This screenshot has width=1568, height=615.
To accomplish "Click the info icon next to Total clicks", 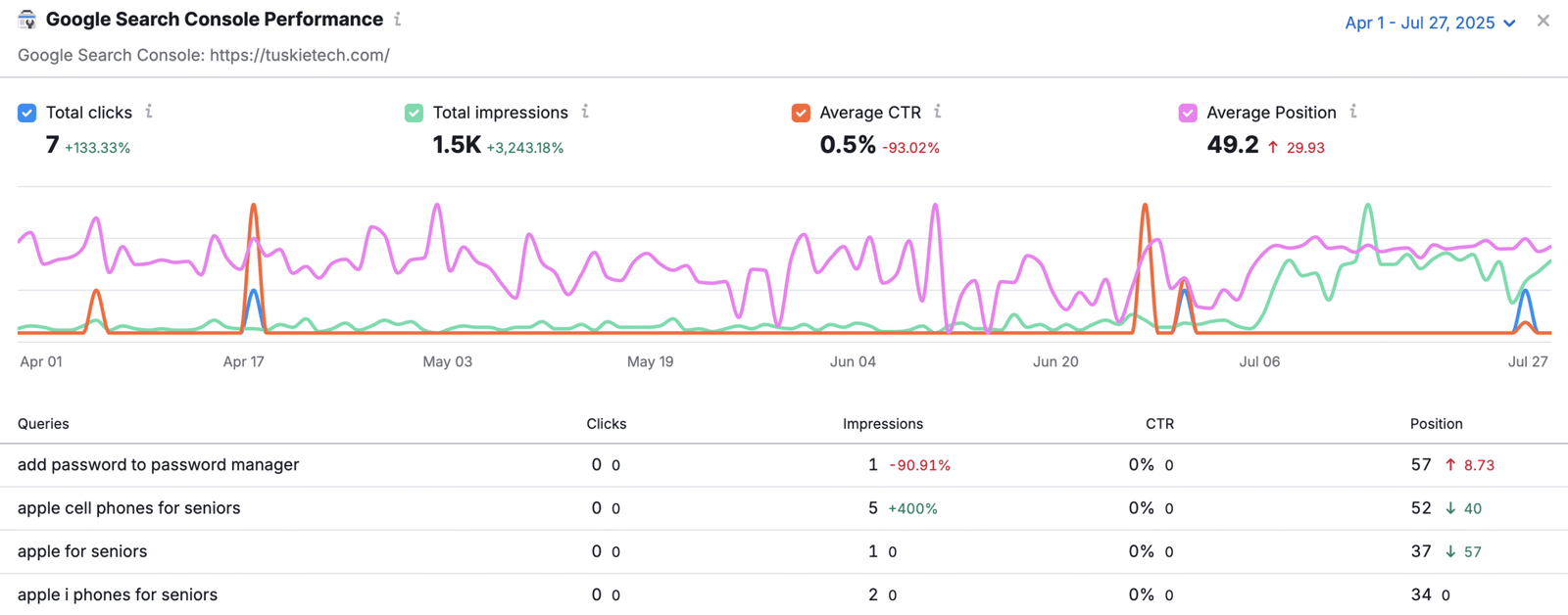I will pos(149,112).
